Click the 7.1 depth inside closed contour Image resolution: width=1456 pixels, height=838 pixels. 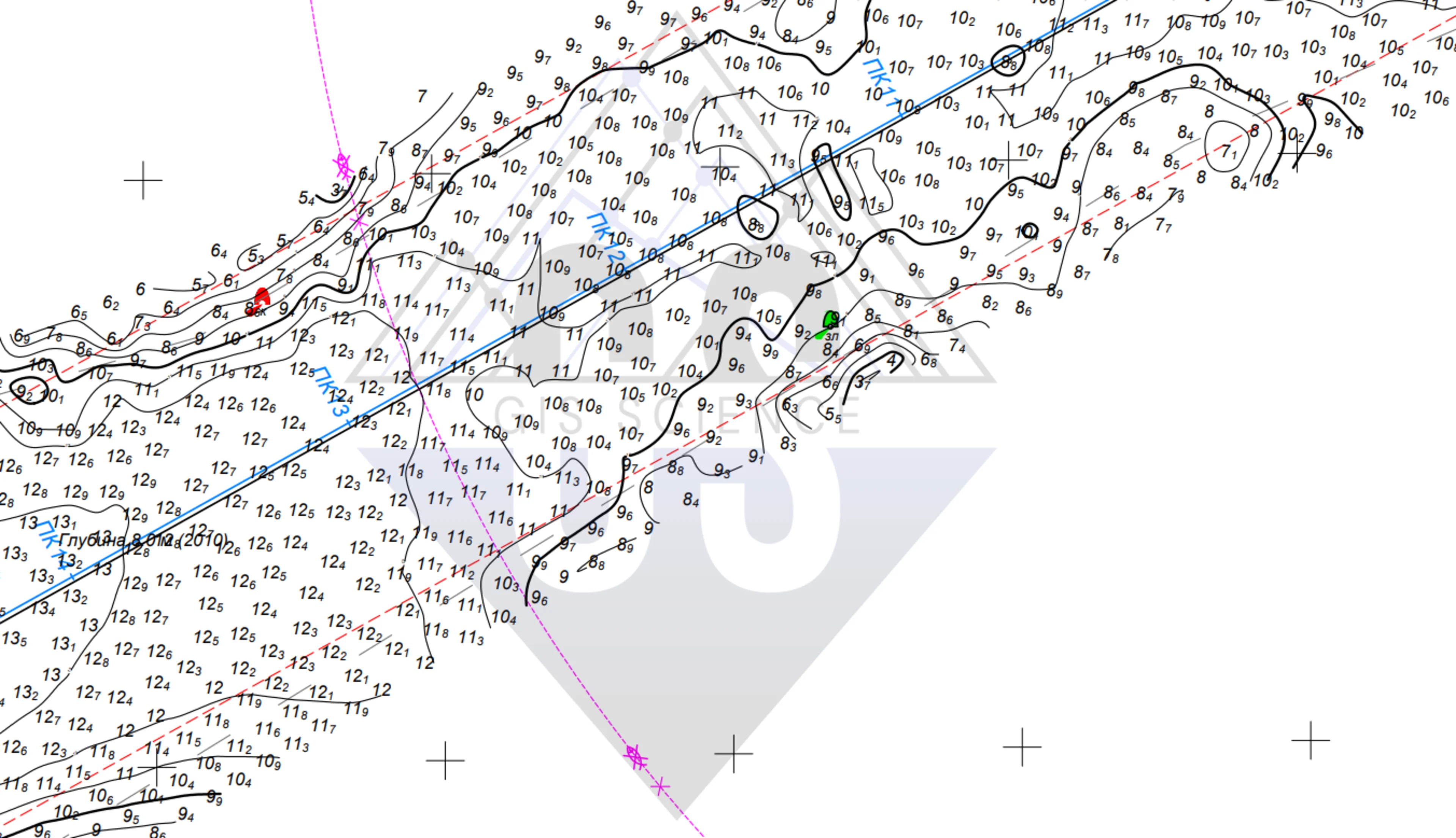tap(1228, 152)
